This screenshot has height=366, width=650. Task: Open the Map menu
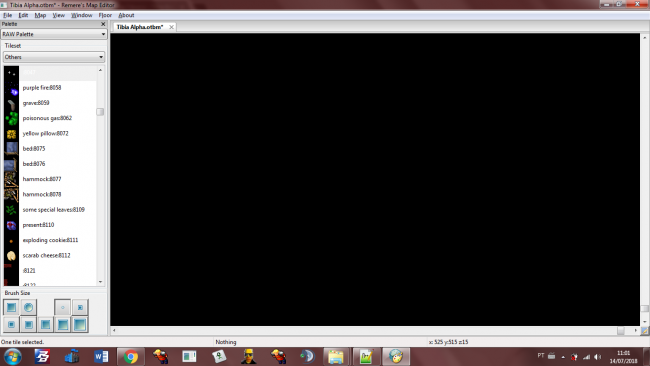(40, 15)
